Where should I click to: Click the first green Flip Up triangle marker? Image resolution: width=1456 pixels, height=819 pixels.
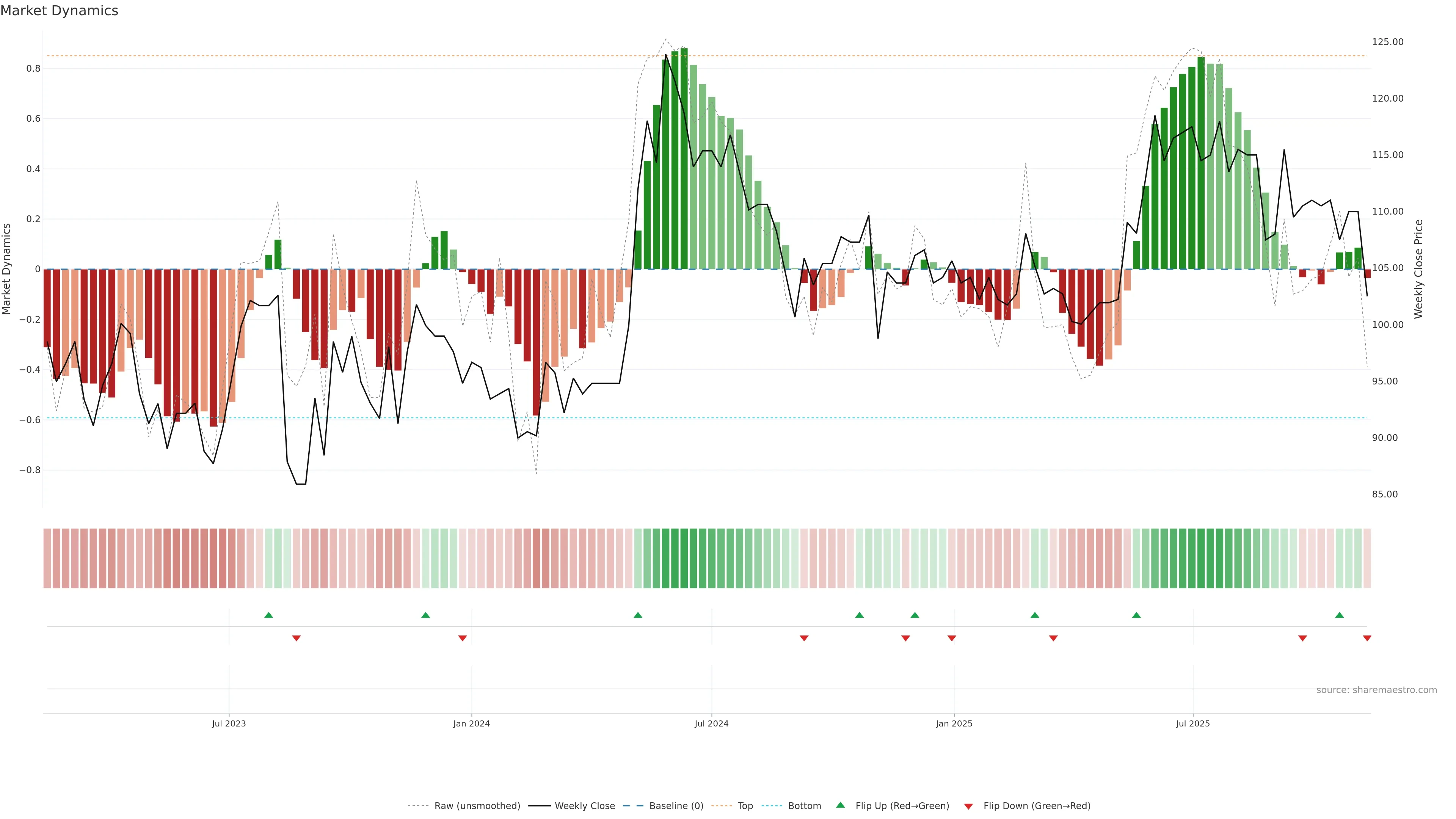tap(268, 615)
